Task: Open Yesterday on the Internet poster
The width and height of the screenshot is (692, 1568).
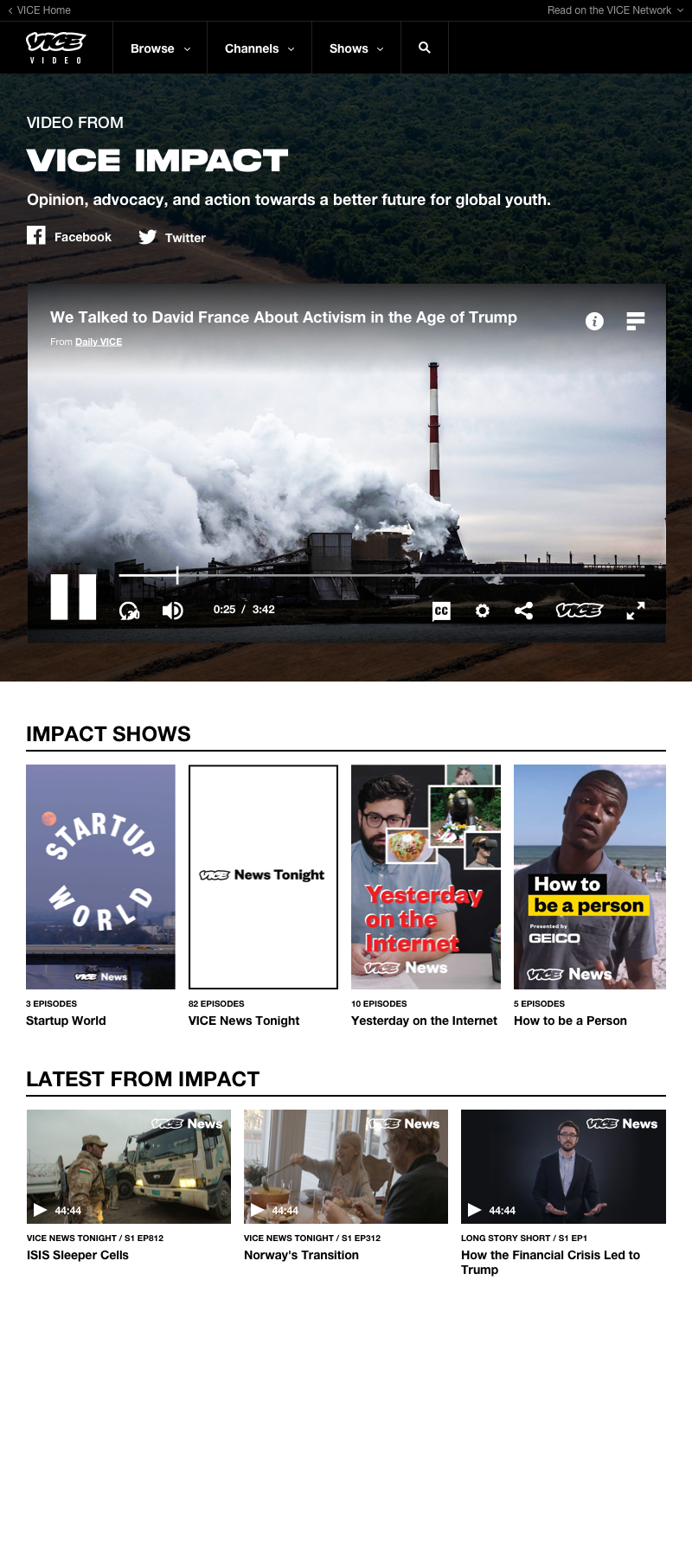Action: point(426,877)
